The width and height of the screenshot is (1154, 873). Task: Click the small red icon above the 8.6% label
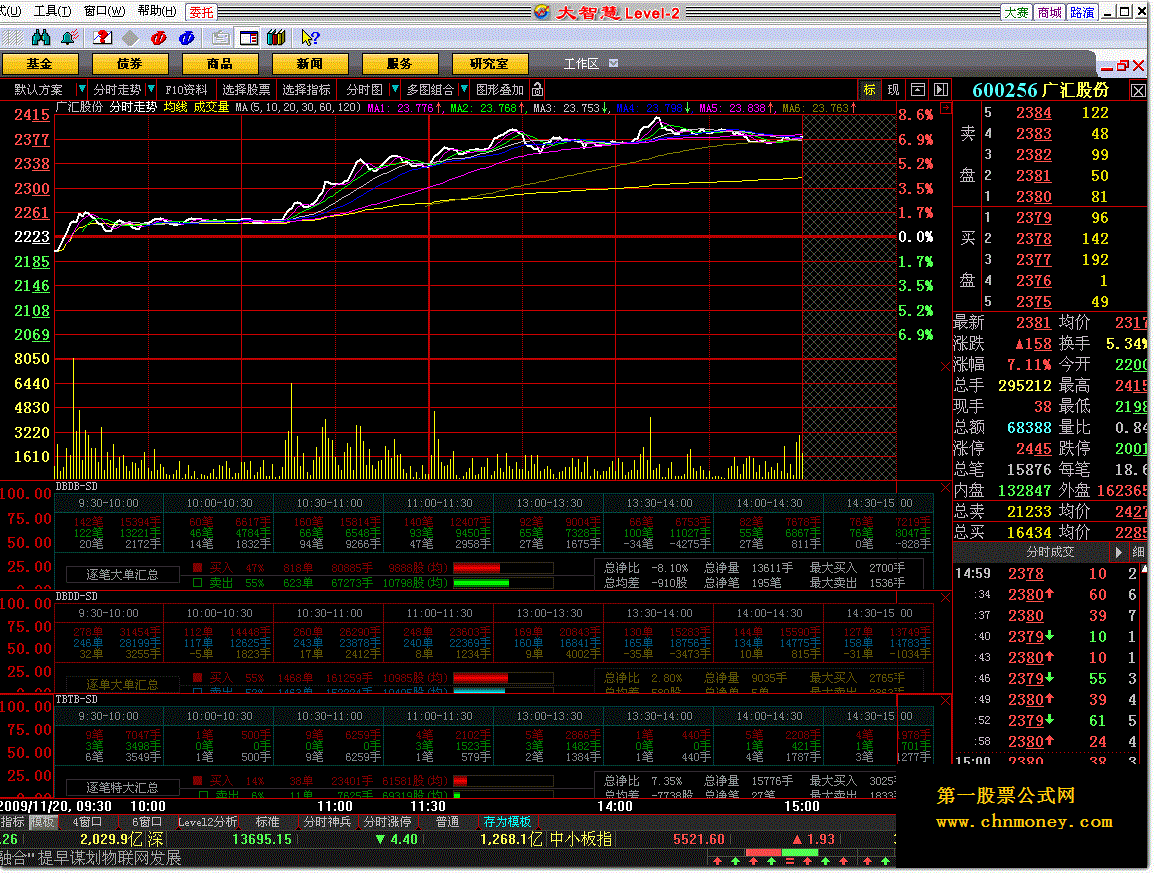[946, 108]
